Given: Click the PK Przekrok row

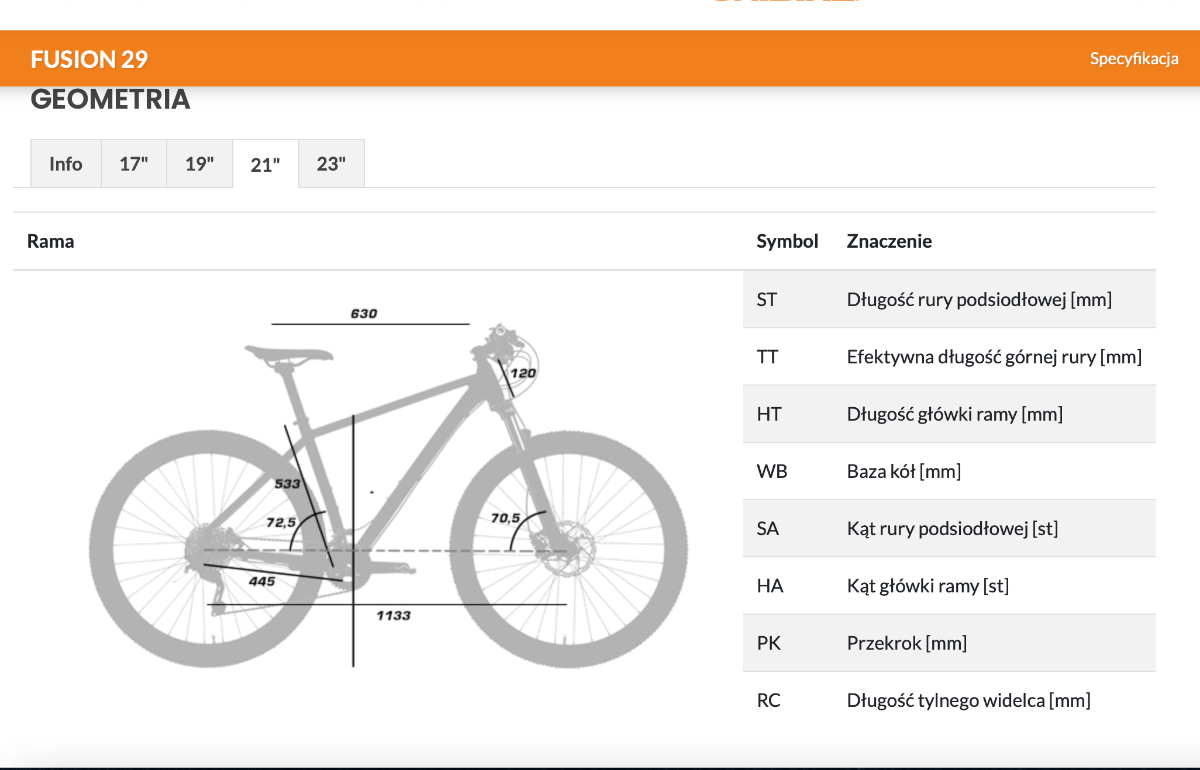Looking at the screenshot, I should 948,643.
